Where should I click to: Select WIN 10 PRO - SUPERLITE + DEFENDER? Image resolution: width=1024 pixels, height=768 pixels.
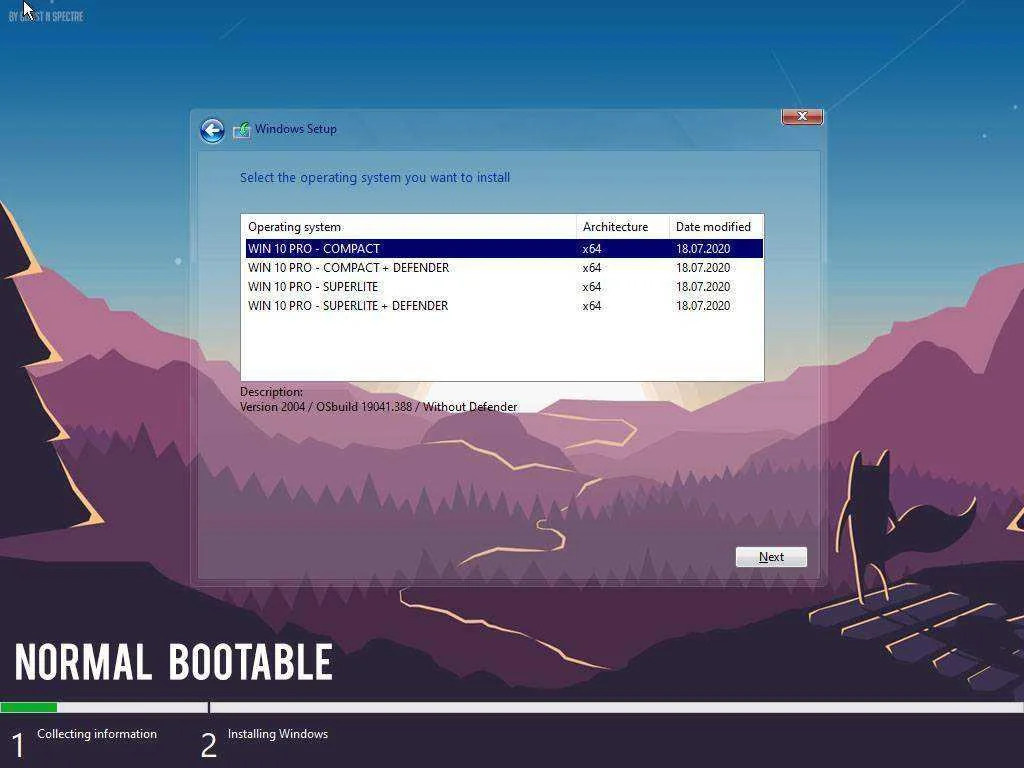504,306
